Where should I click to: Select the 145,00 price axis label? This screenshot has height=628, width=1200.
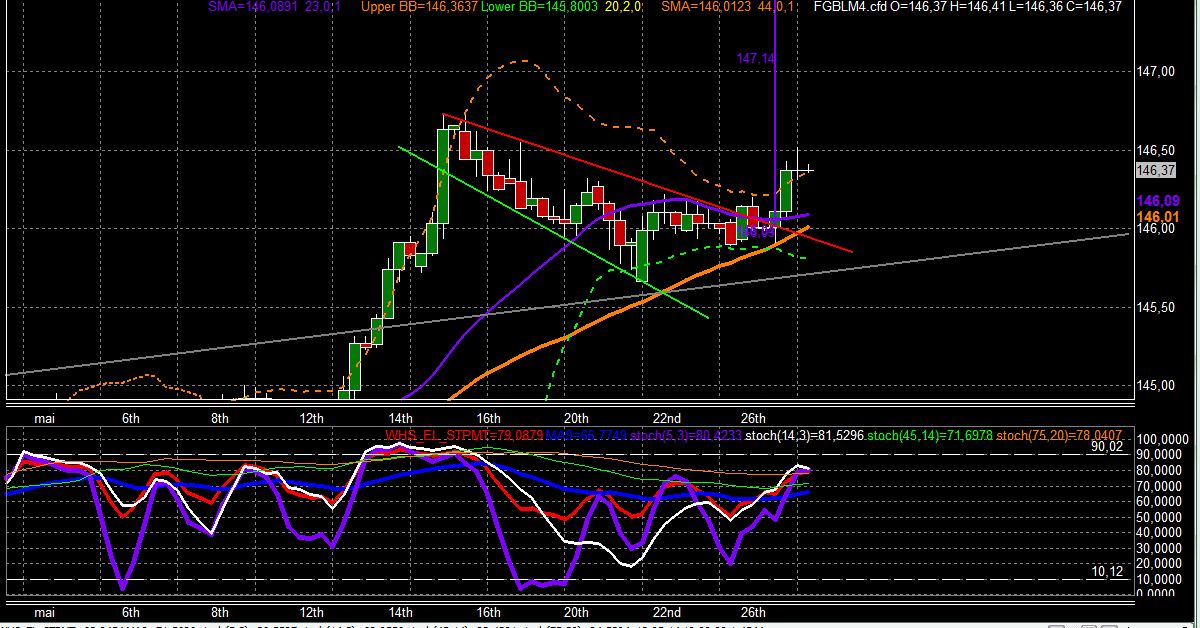pyautogui.click(x=1154, y=386)
